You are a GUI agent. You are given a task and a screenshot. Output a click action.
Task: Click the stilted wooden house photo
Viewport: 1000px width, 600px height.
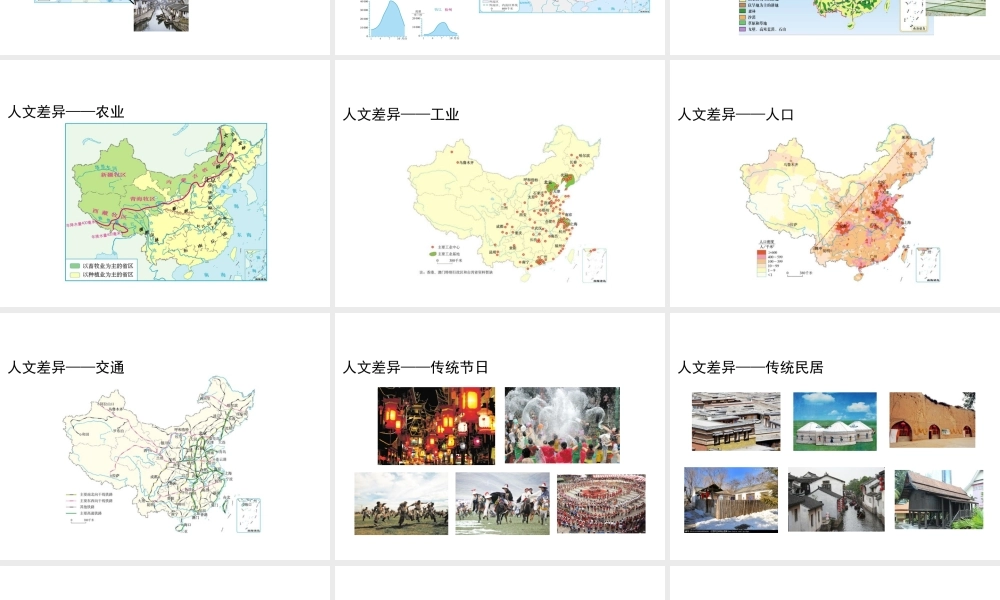pos(939,500)
